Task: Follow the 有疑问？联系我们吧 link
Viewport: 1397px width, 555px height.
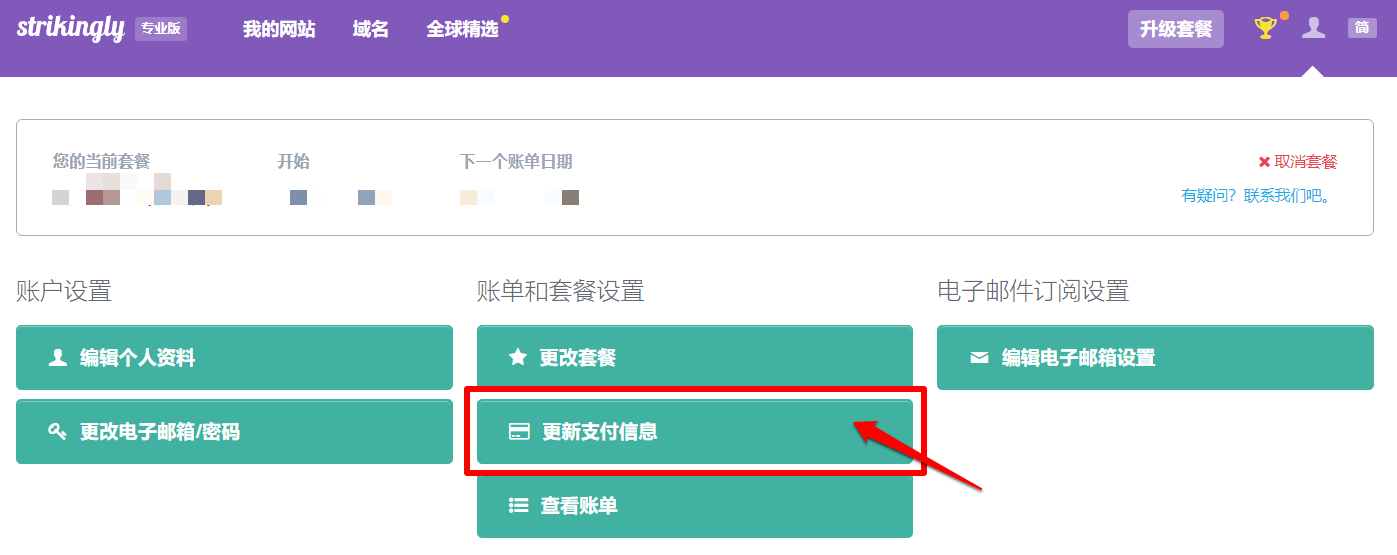Action: click(x=1257, y=196)
